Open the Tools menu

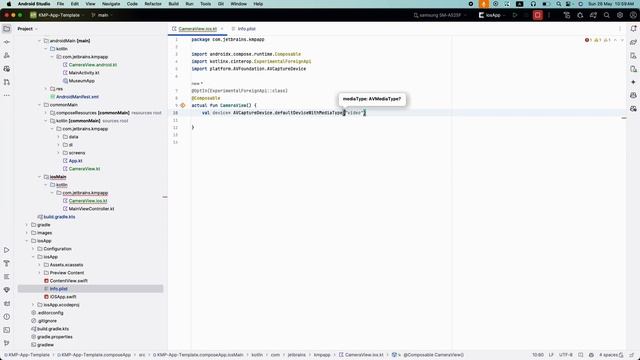tap(205, 4)
